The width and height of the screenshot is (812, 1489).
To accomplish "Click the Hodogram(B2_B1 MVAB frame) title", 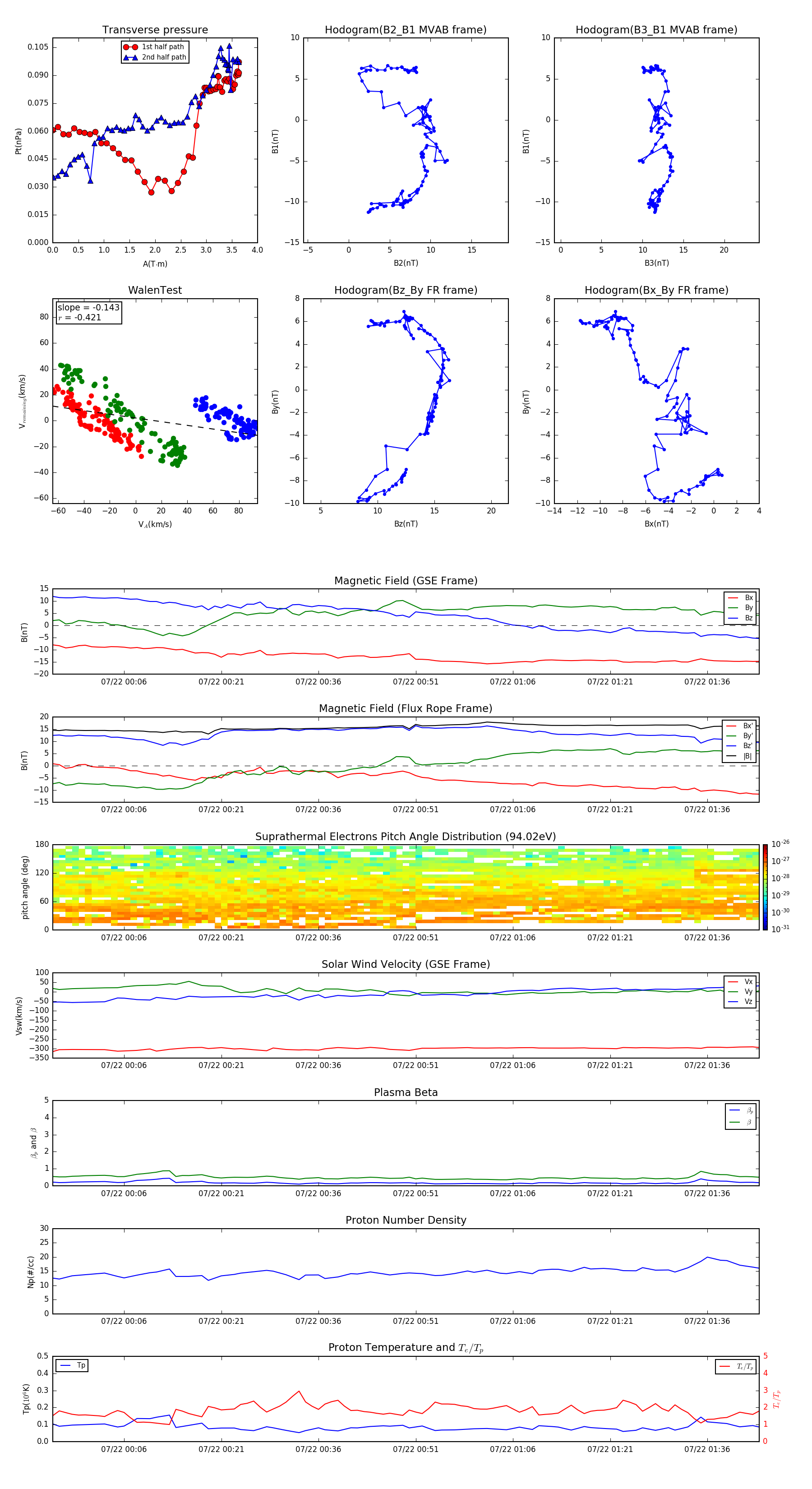I will pyautogui.click(x=406, y=29).
